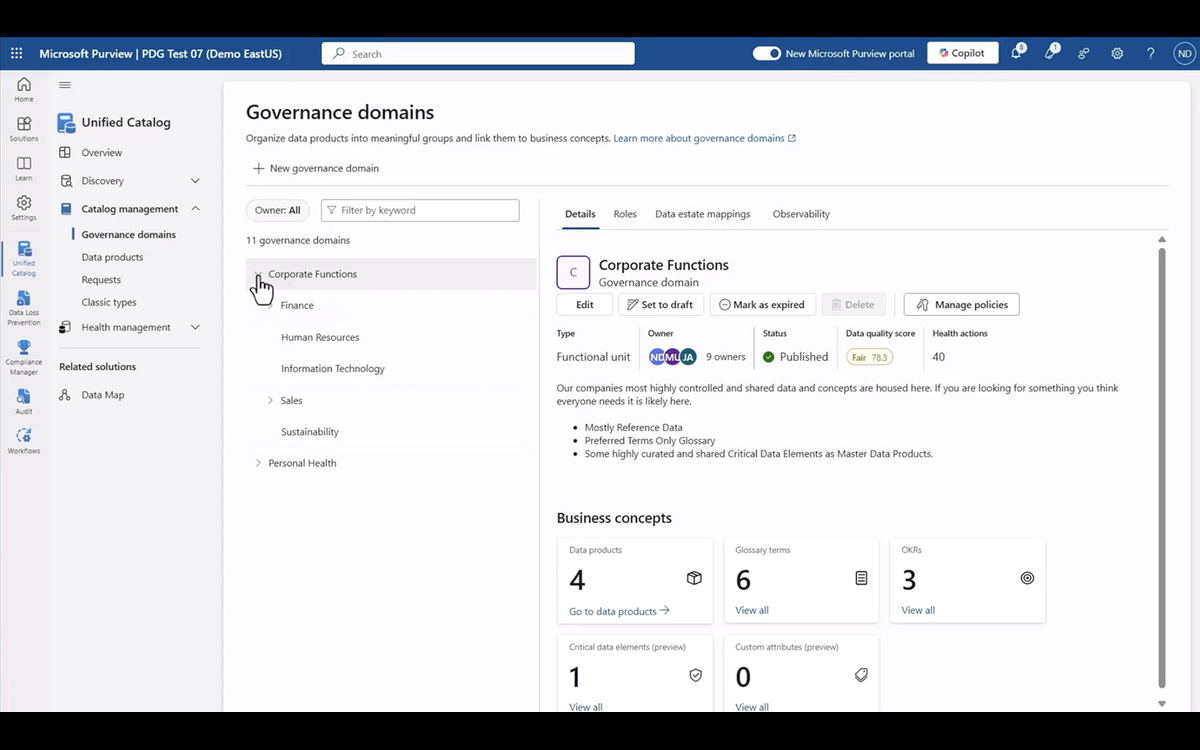
Task: Click the Critical data elements shield icon
Action: [696, 675]
